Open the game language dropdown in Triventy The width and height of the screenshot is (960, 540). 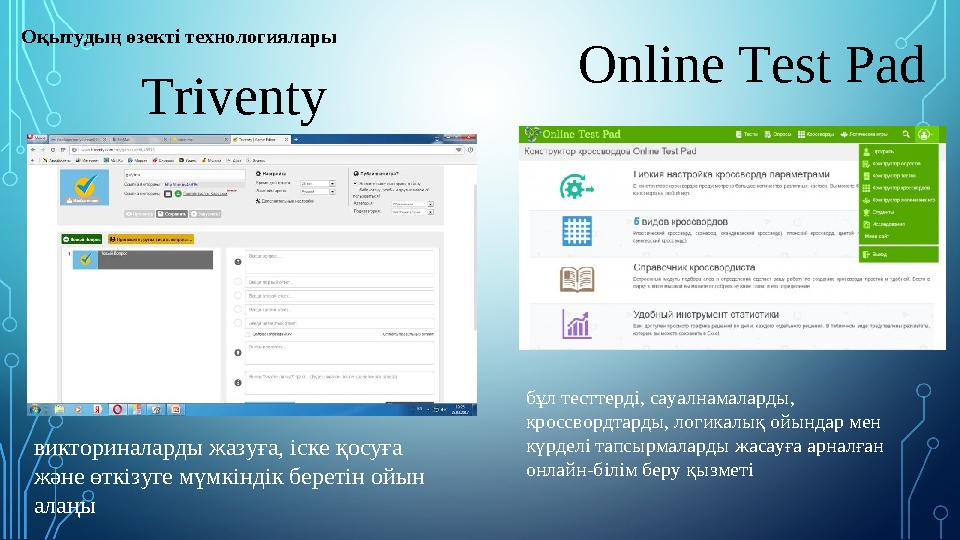click(317, 192)
